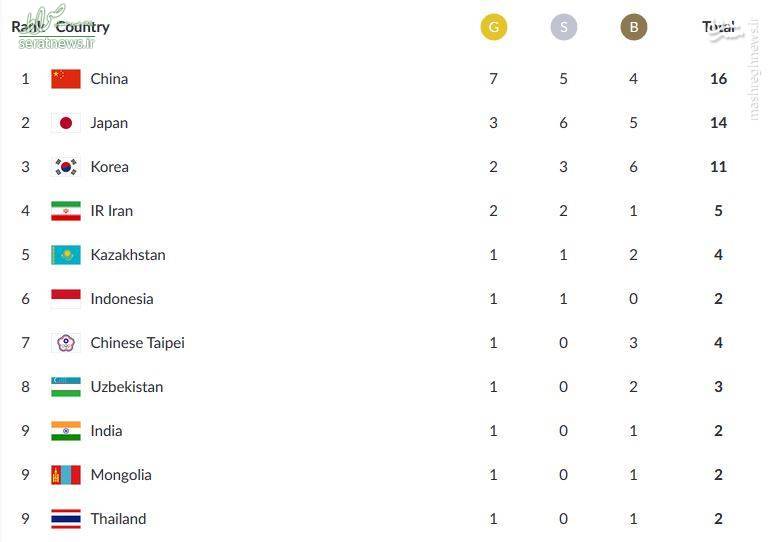The image size is (778, 542).
Task: Click the bronze medal B circle
Action: click(634, 27)
